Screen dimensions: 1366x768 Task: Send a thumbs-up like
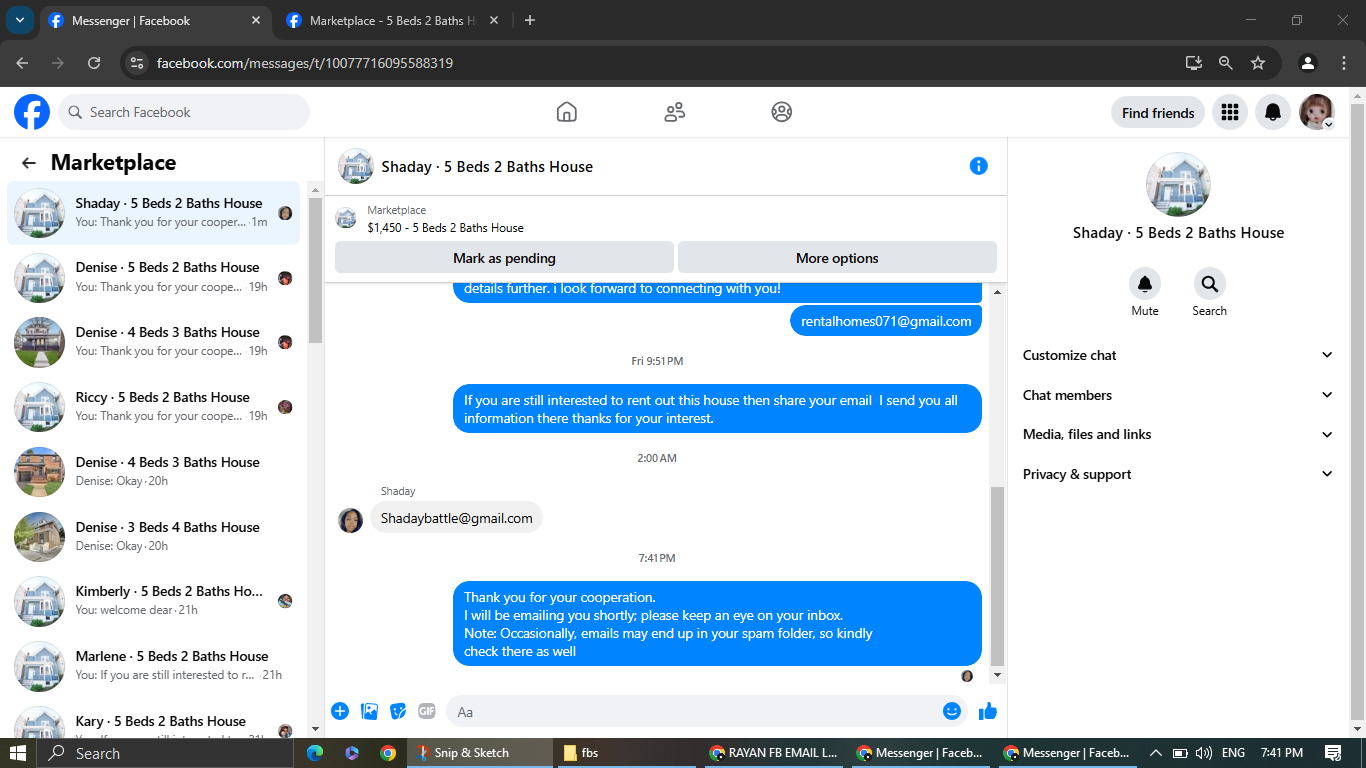pos(988,711)
